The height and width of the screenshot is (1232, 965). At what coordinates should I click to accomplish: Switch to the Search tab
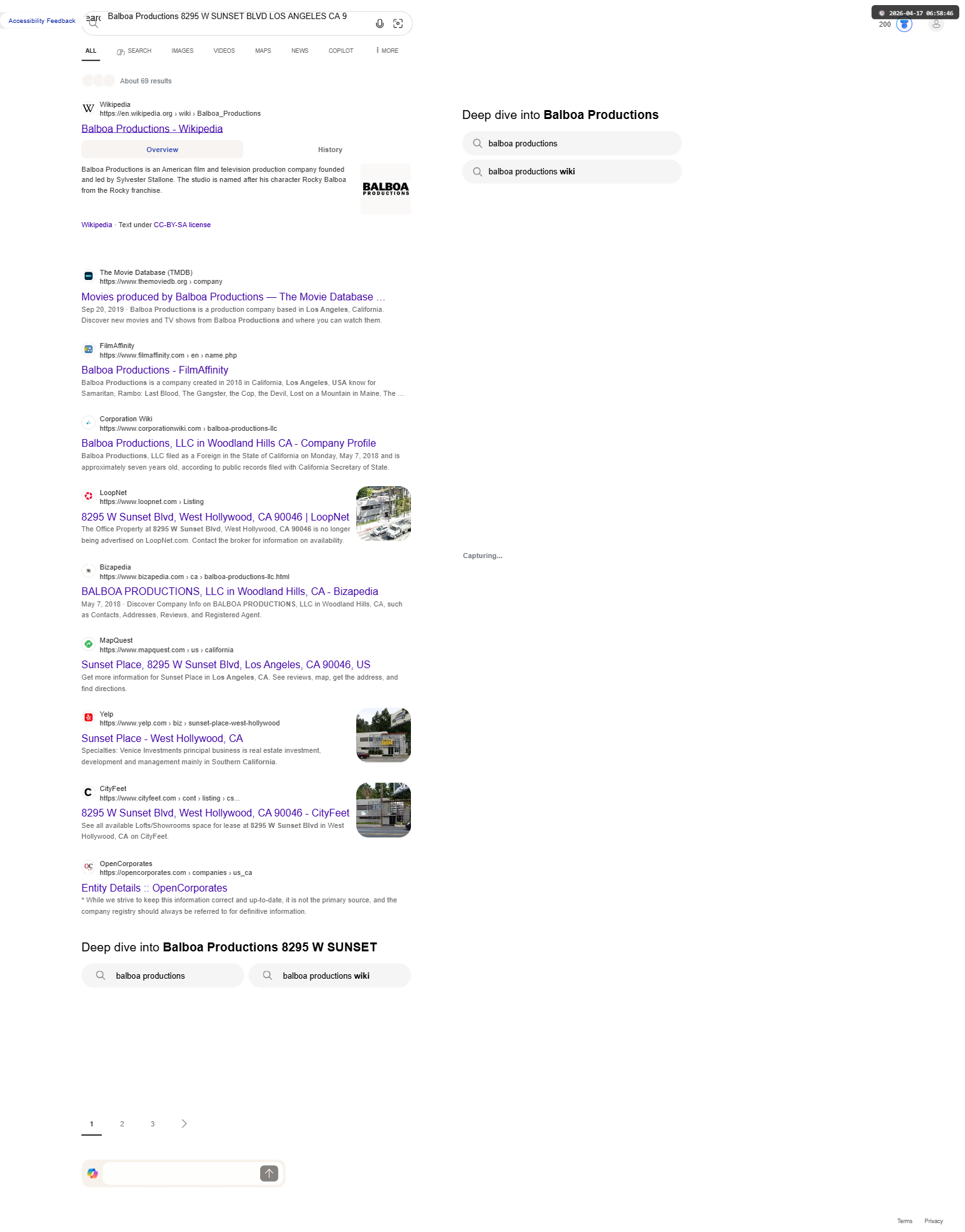coord(134,51)
